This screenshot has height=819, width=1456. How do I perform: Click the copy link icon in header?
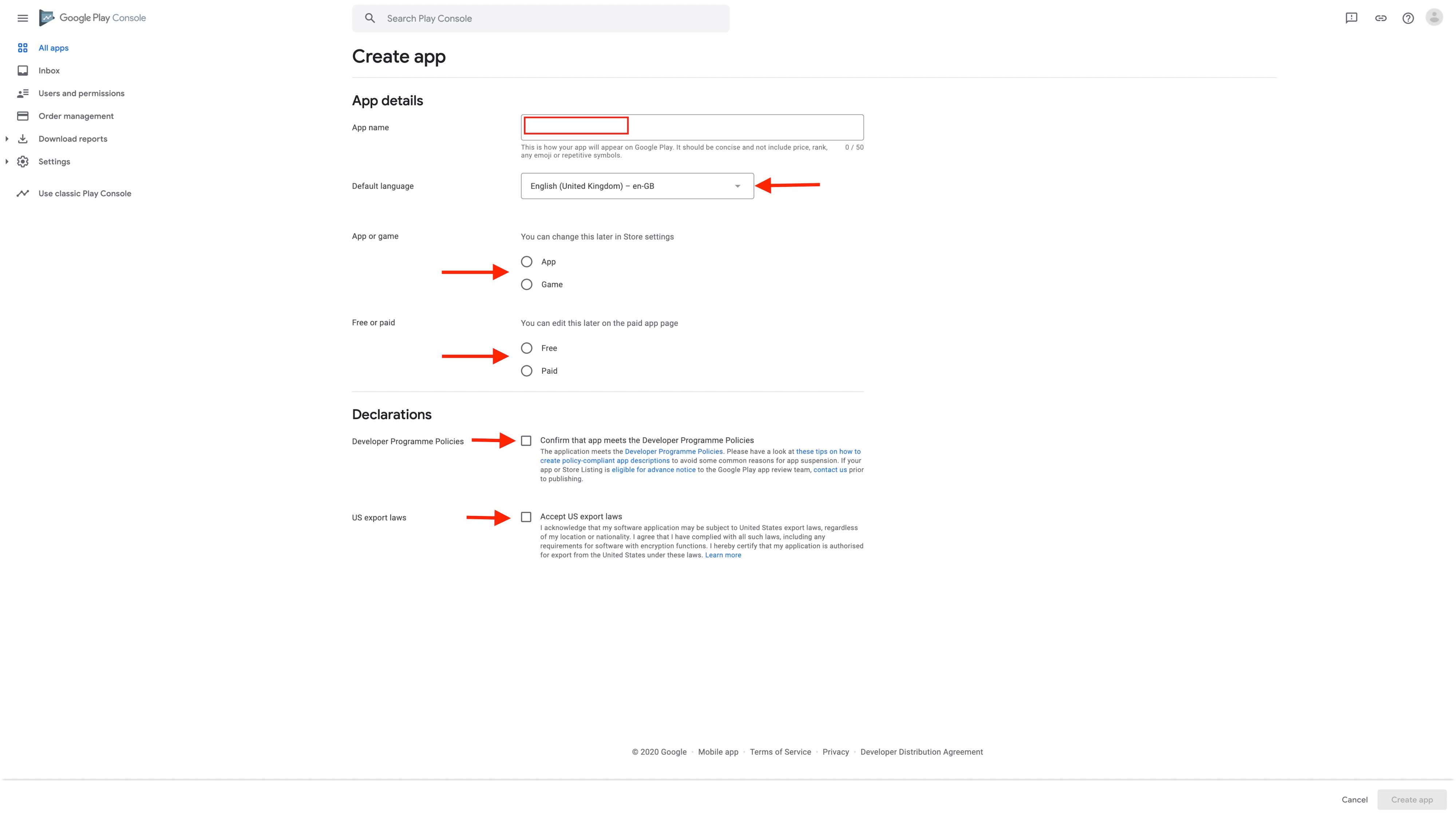pyautogui.click(x=1380, y=18)
